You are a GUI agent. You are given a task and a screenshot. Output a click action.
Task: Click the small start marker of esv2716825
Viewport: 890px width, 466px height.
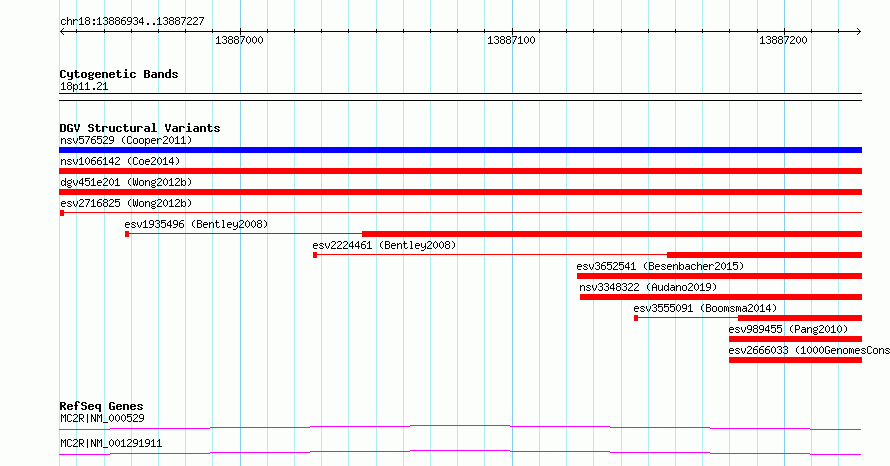tap(62, 213)
